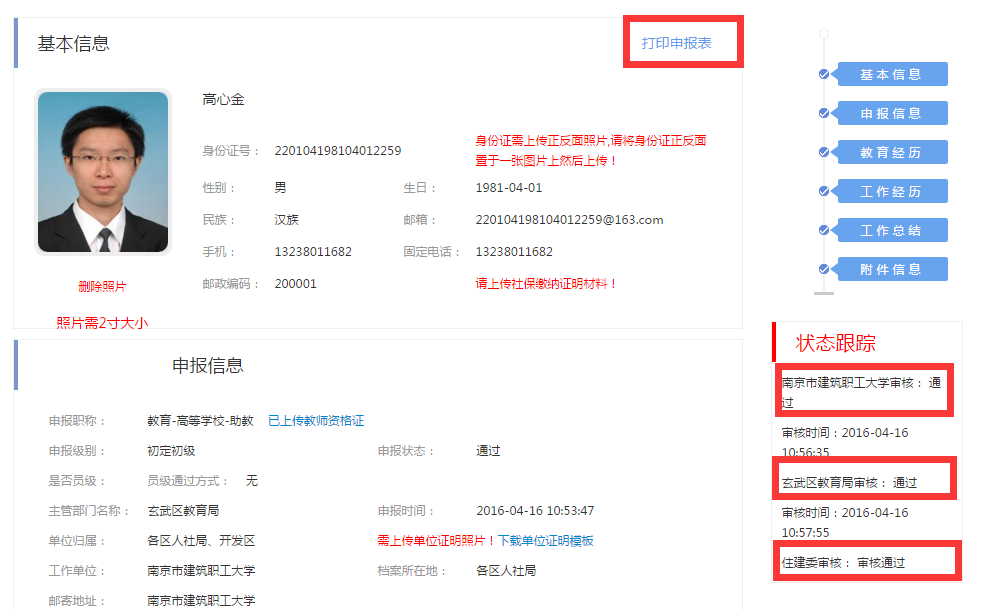Click the checkmark icon beside 附件信息

tap(824, 269)
